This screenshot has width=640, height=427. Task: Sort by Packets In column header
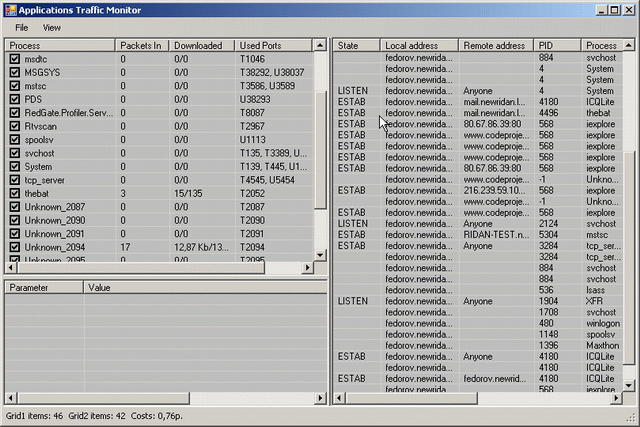coord(142,45)
